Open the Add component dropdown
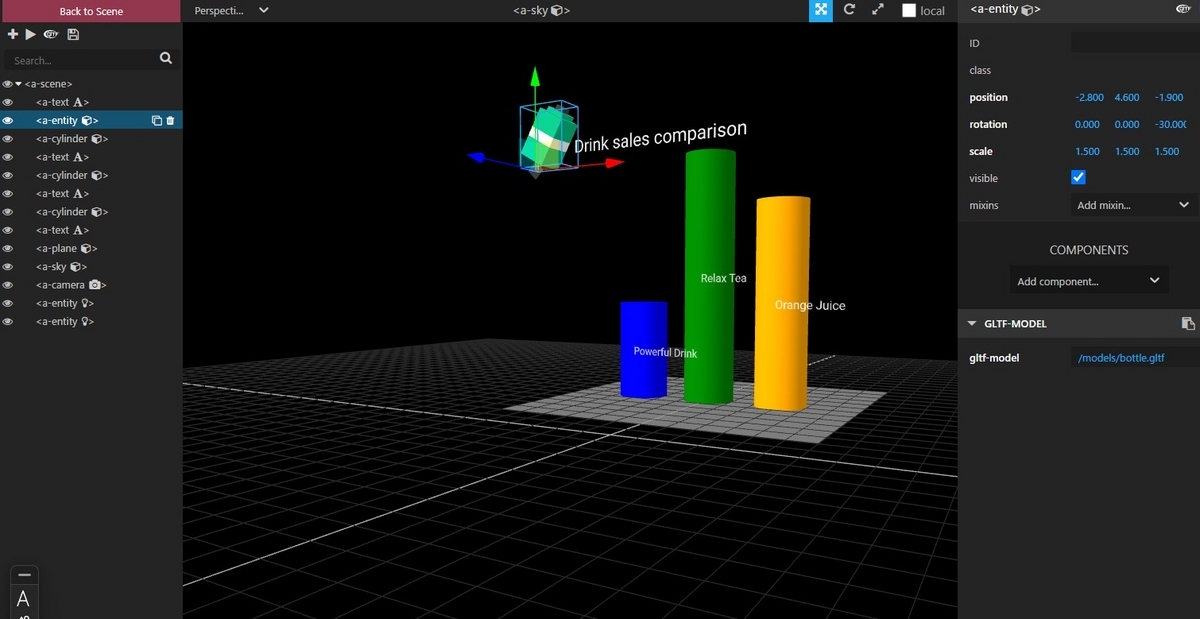 [1088, 281]
